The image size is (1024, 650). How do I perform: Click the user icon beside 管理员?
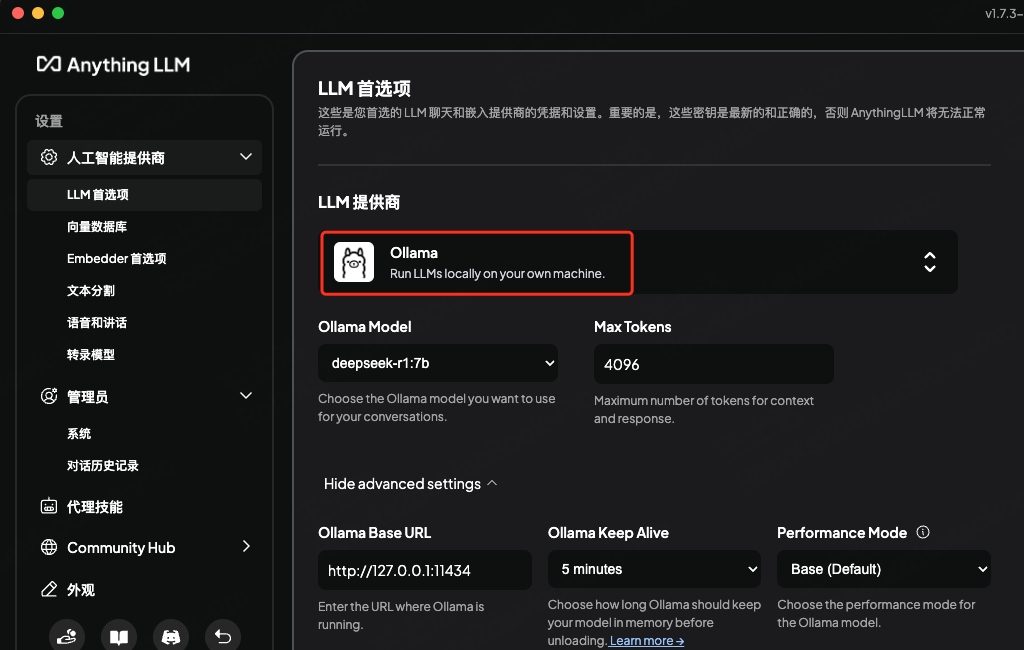[x=49, y=396]
